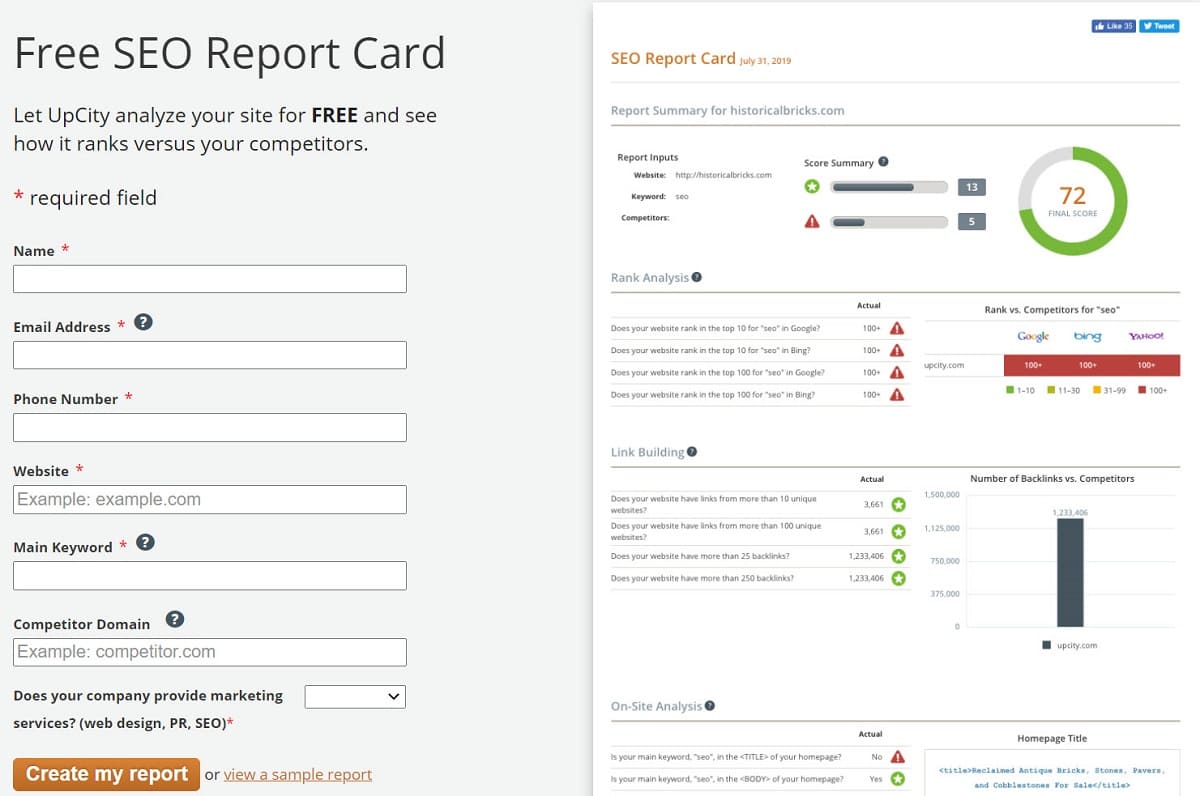Click star icon for 10 unique websites row
This screenshot has width=1200, height=796.
(x=898, y=504)
